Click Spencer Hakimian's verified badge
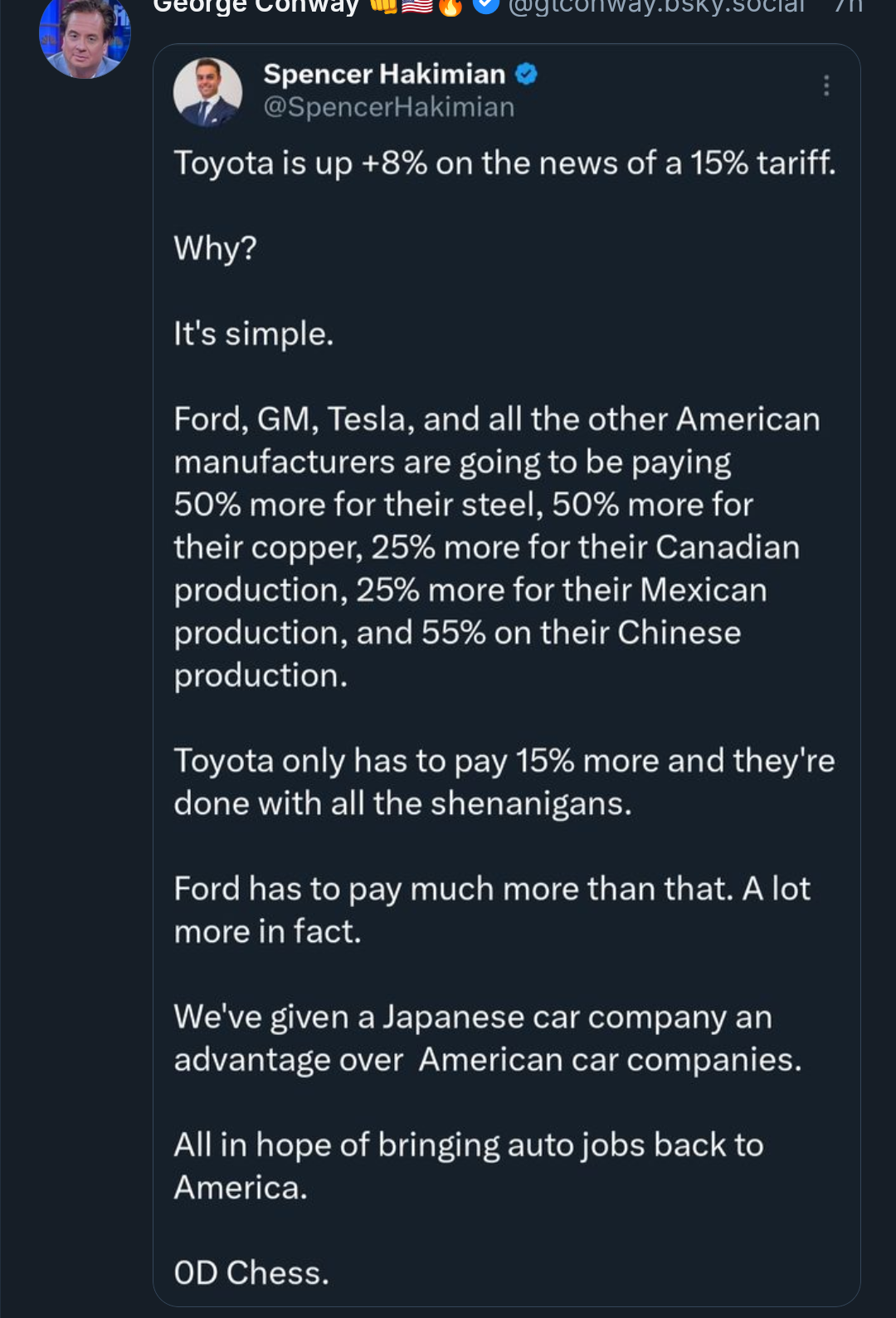The height and width of the screenshot is (1318, 896). point(526,74)
